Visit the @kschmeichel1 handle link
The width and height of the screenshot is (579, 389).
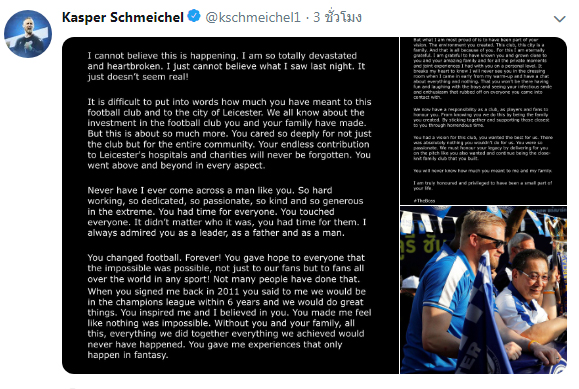coord(253,17)
